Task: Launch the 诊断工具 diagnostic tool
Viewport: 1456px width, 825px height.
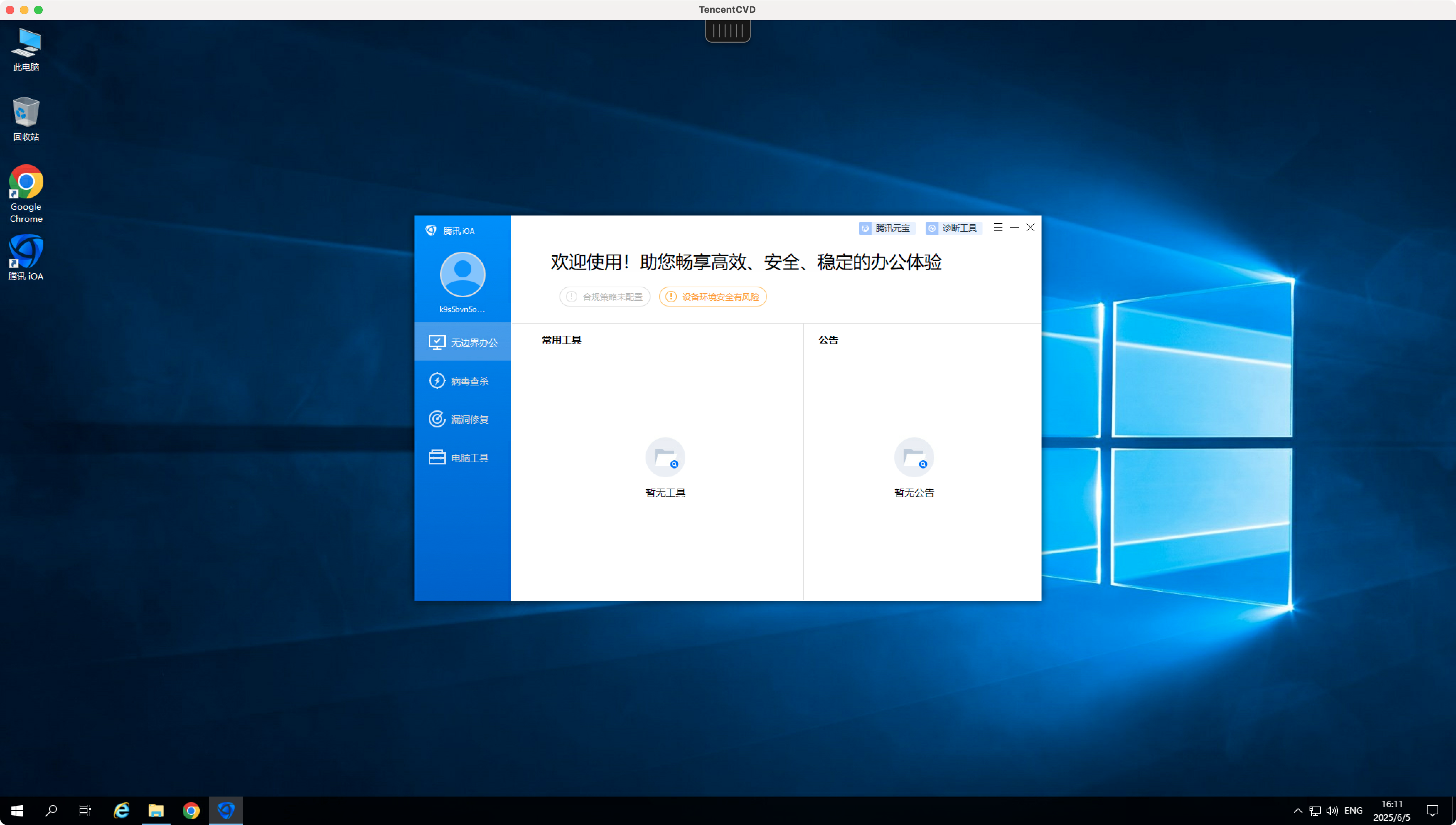Action: pos(953,228)
